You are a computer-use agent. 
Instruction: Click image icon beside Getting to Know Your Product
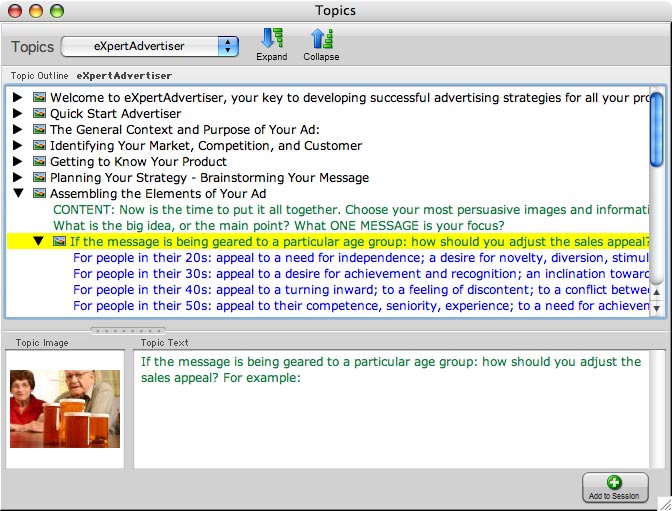point(39,161)
